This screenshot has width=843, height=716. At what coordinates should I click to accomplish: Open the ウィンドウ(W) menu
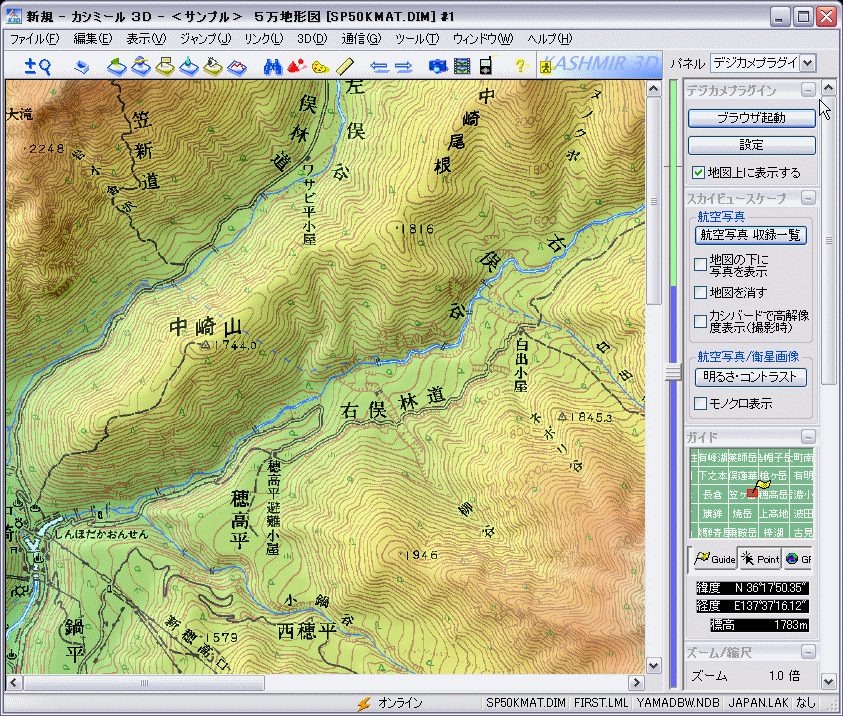click(x=483, y=39)
